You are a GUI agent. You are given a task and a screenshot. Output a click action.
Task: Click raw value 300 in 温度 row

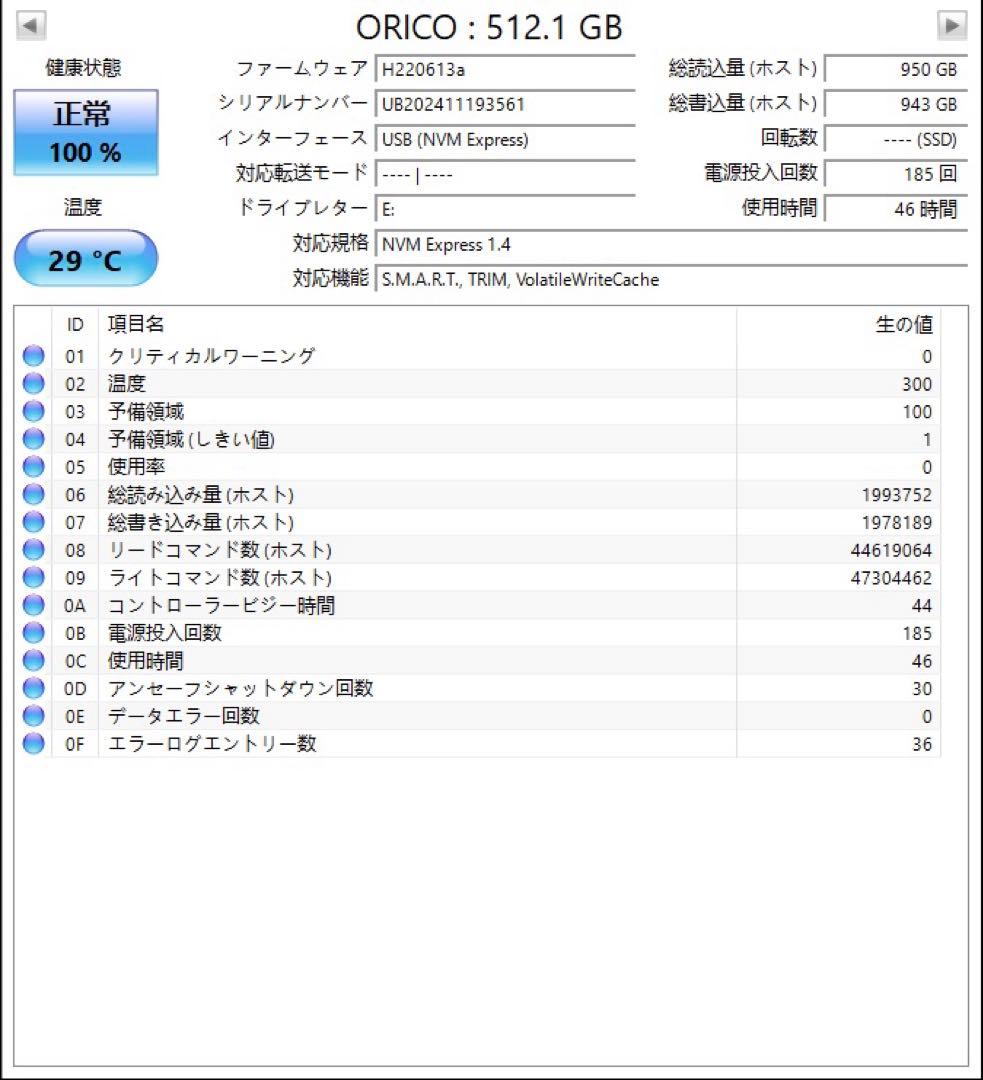(x=917, y=384)
